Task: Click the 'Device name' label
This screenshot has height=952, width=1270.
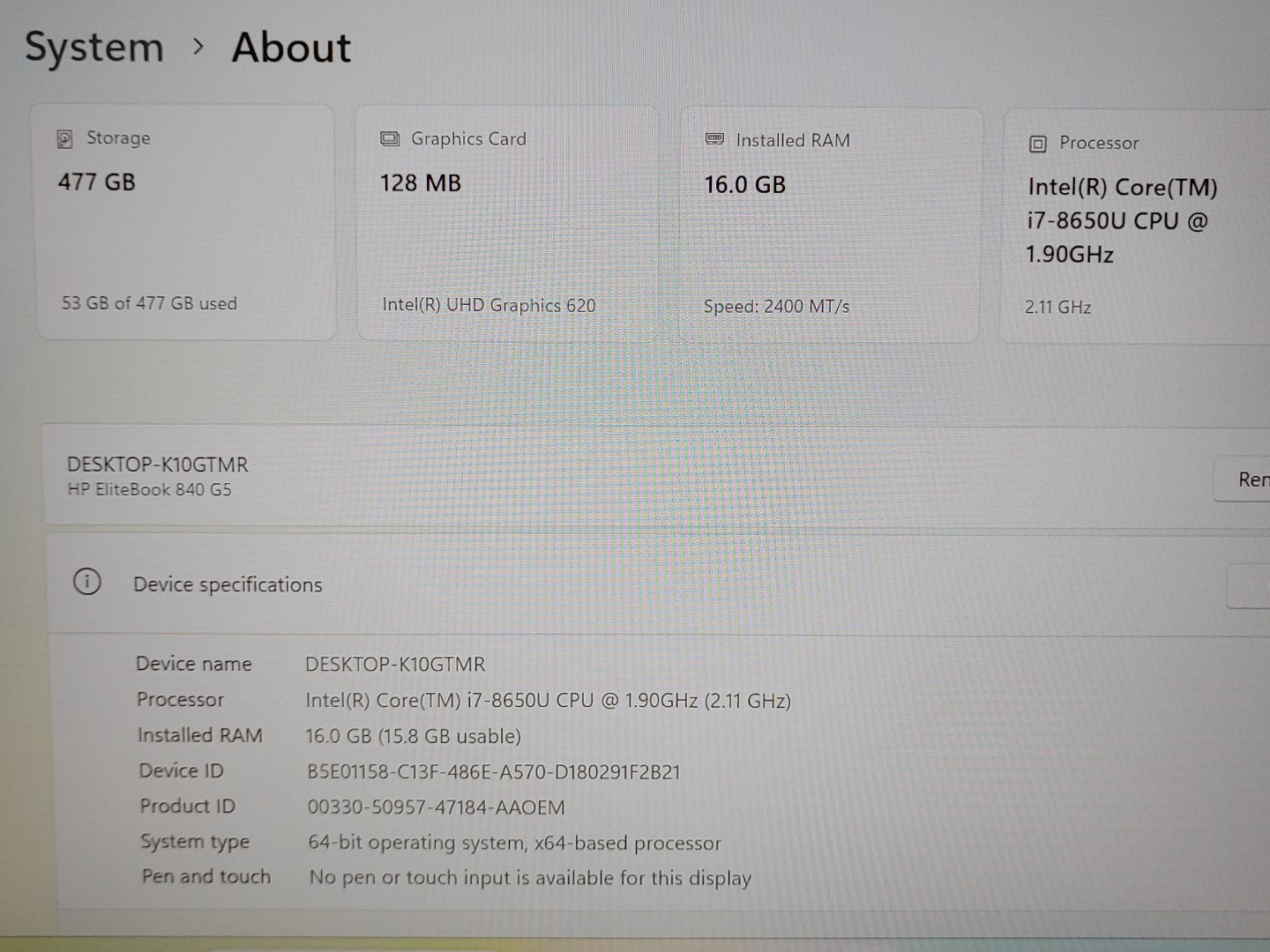Action: point(194,664)
